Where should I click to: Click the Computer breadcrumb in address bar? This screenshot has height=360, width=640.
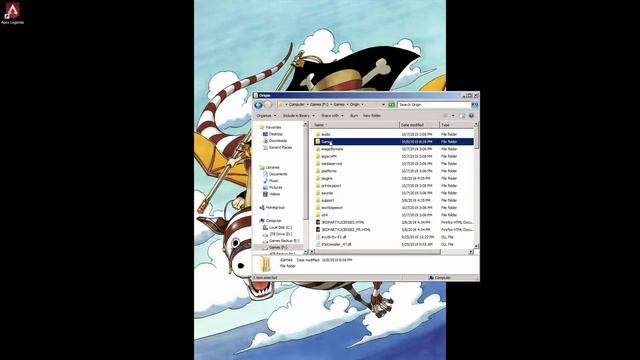[297, 105]
